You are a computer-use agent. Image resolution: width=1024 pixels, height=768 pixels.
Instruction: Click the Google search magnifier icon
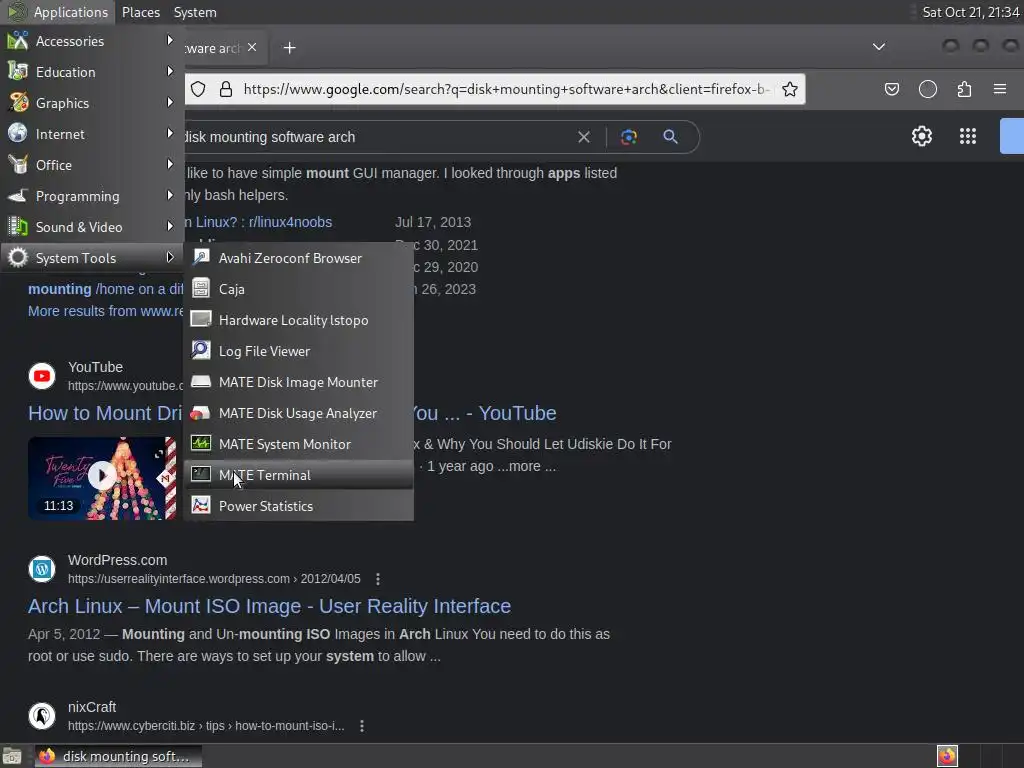point(670,137)
